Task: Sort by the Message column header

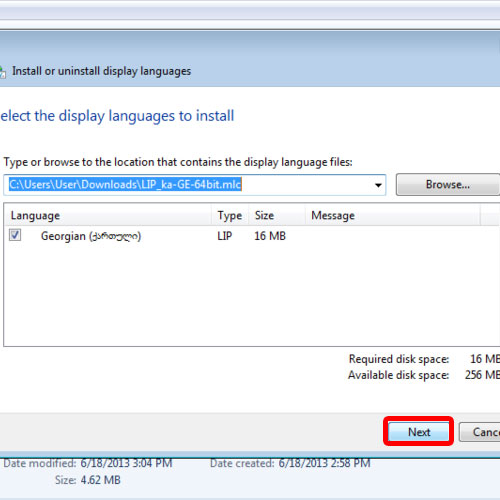Action: click(x=393, y=215)
